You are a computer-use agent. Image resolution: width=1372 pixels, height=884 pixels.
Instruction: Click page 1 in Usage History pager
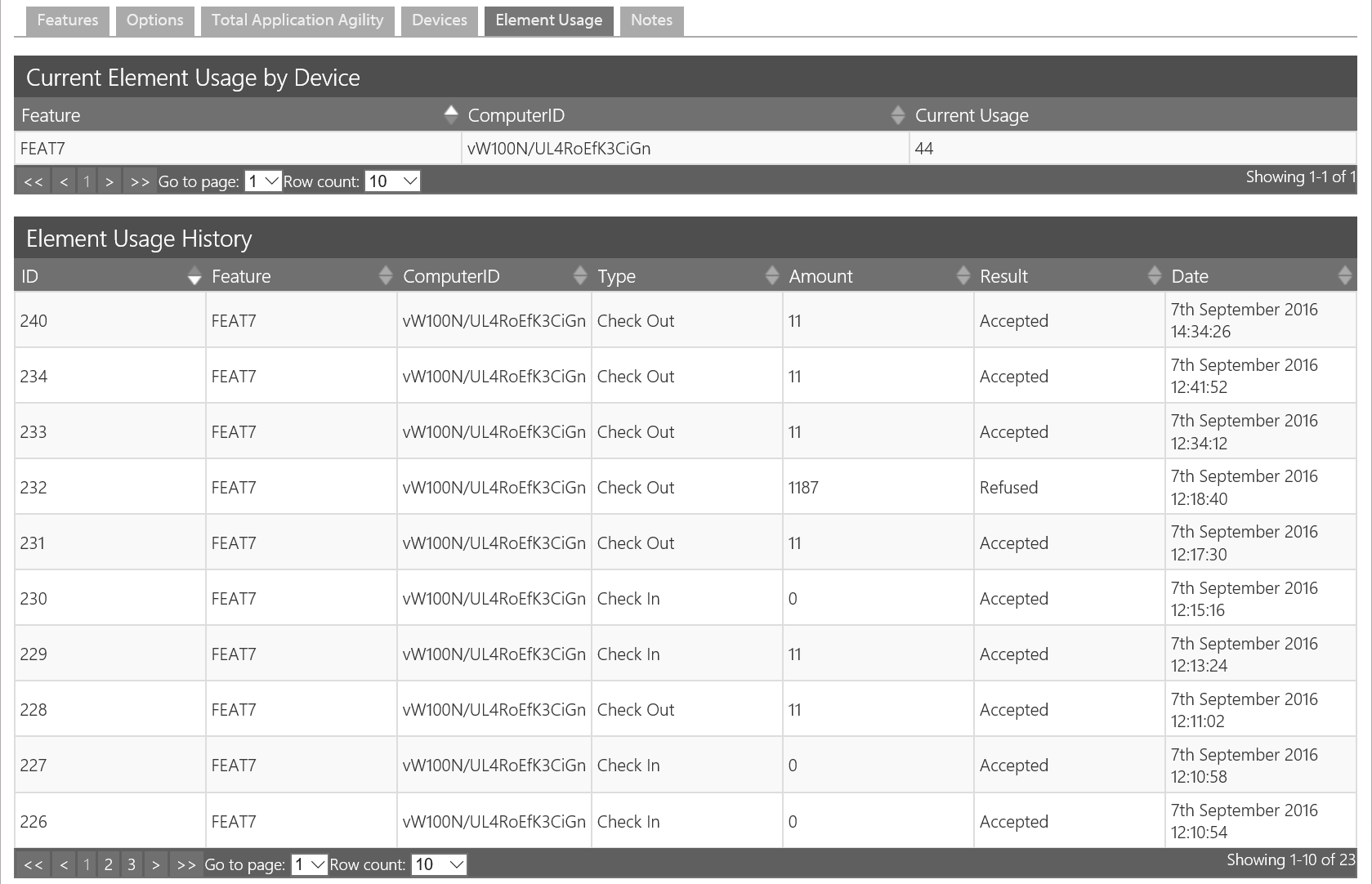click(x=87, y=864)
